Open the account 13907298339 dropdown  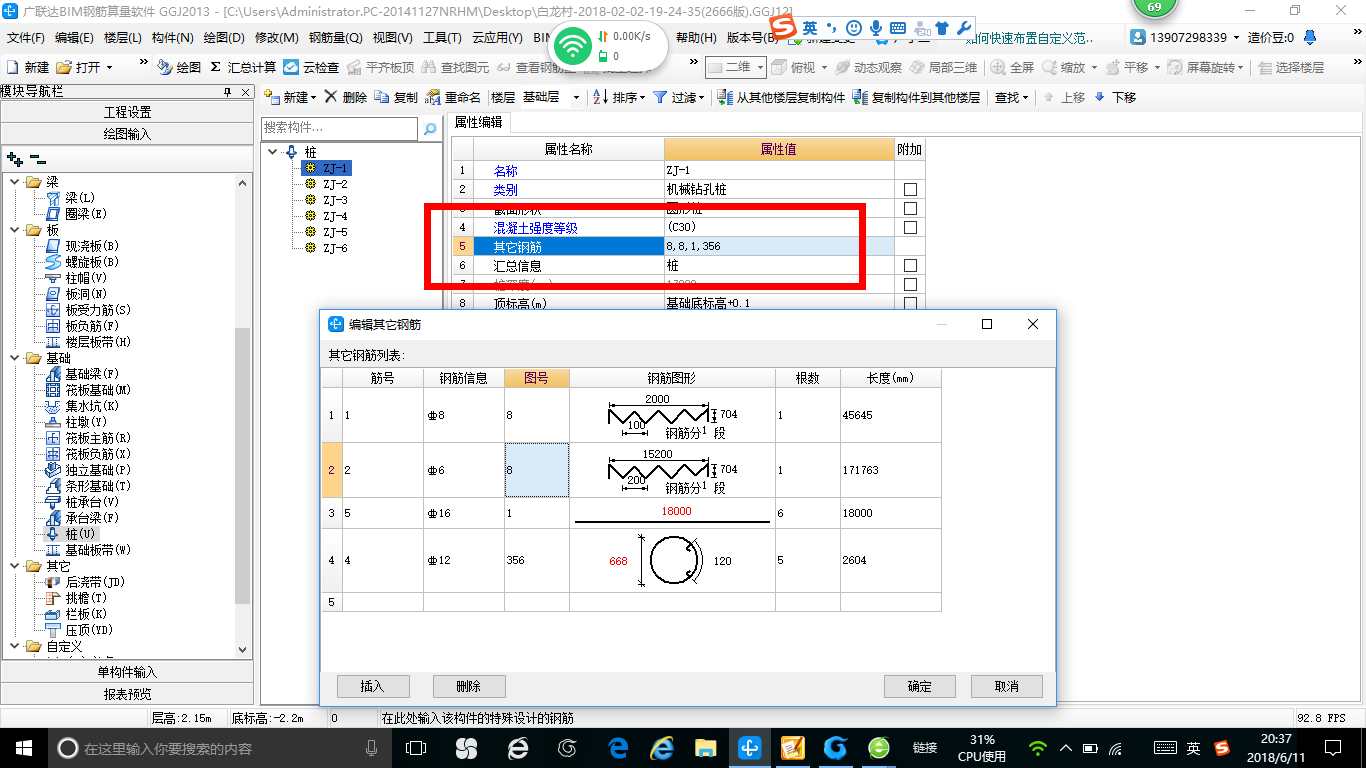(x=1186, y=37)
